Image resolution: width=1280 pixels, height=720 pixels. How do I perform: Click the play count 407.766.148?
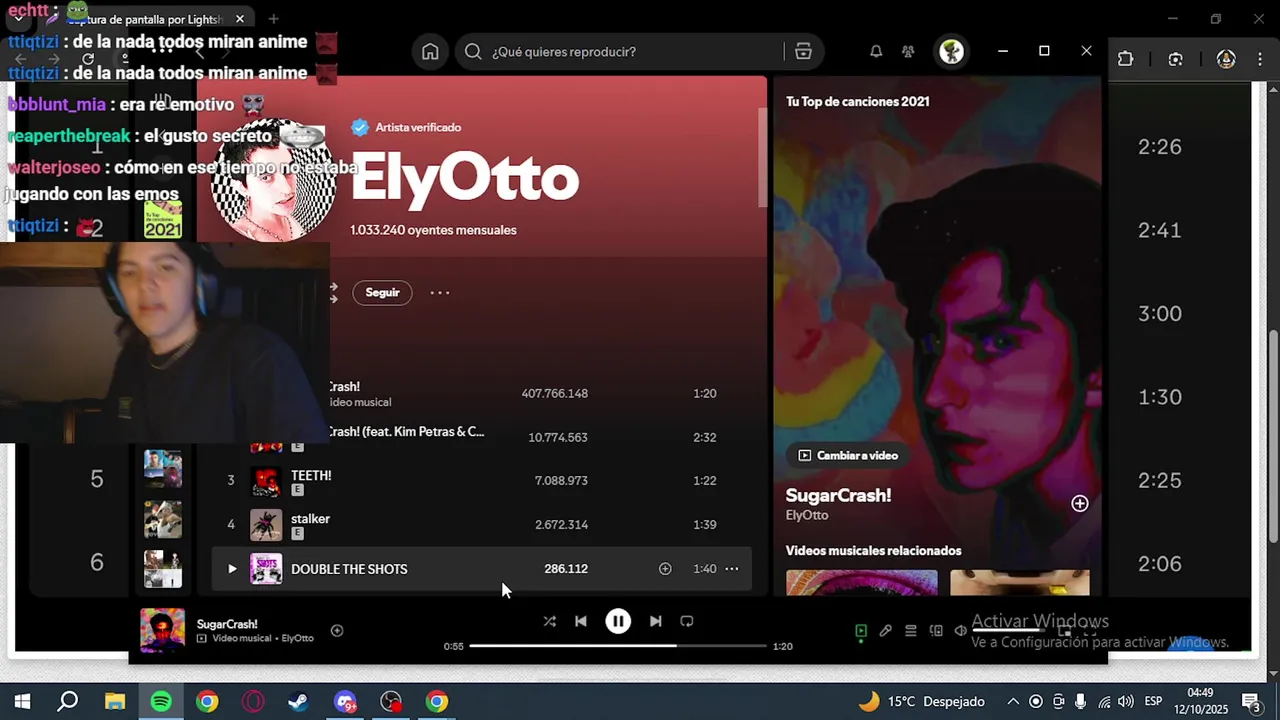pyautogui.click(x=554, y=393)
